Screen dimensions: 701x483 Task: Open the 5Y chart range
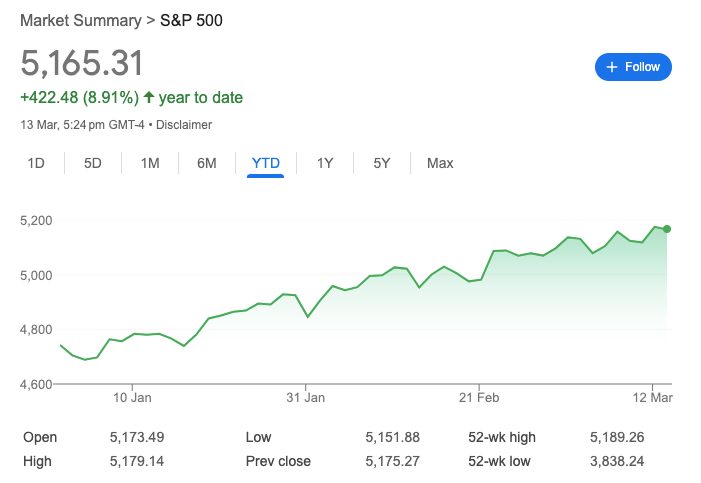[x=382, y=163]
